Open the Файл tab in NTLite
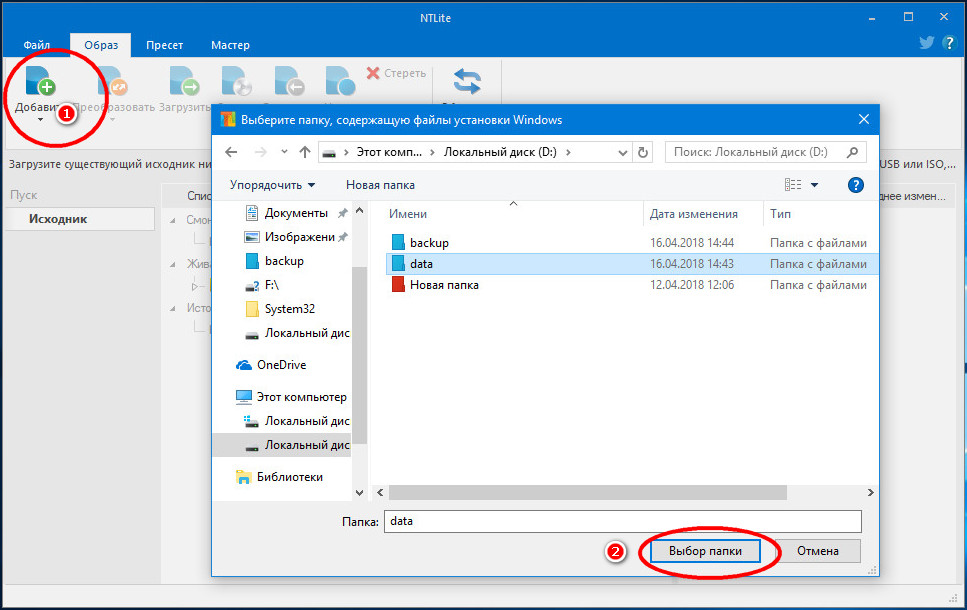This screenshot has height=610, width=967. click(x=36, y=45)
